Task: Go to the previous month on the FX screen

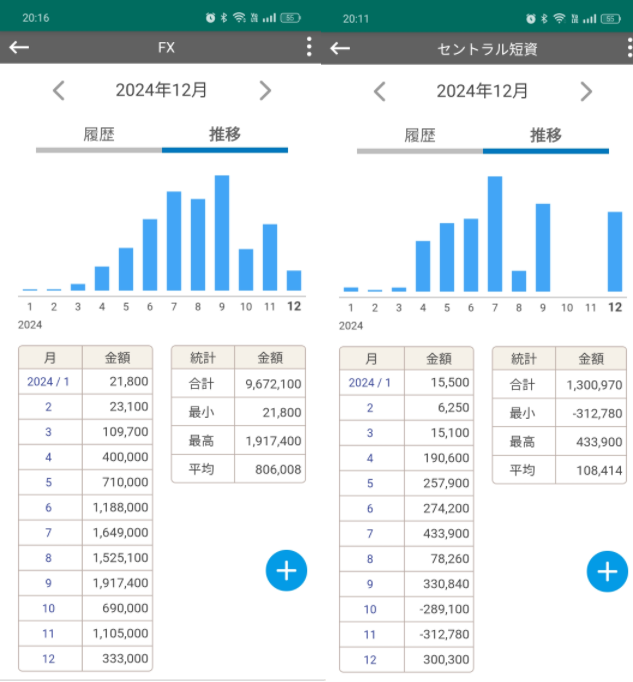Action: click(59, 91)
